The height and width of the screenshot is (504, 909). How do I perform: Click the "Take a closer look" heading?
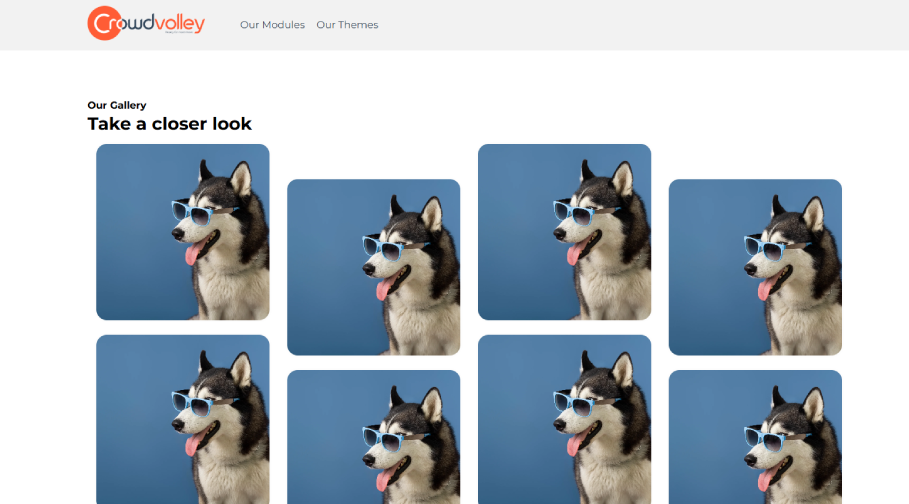pyautogui.click(x=169, y=124)
